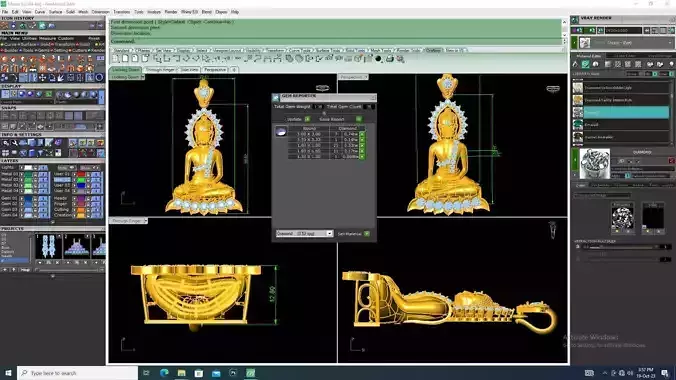Click the round gem icon in Gem Reporter
The image size is (676, 380).
(281, 132)
